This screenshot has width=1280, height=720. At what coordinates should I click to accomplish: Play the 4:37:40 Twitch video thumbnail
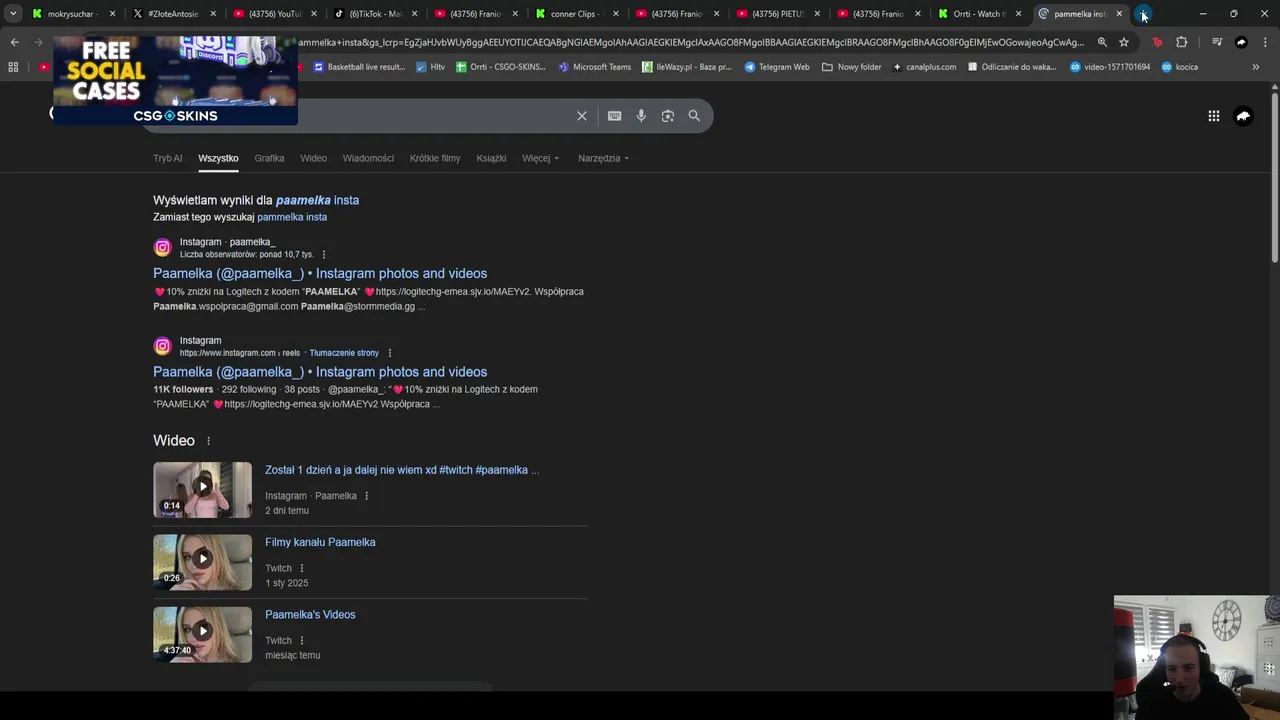[x=202, y=634]
